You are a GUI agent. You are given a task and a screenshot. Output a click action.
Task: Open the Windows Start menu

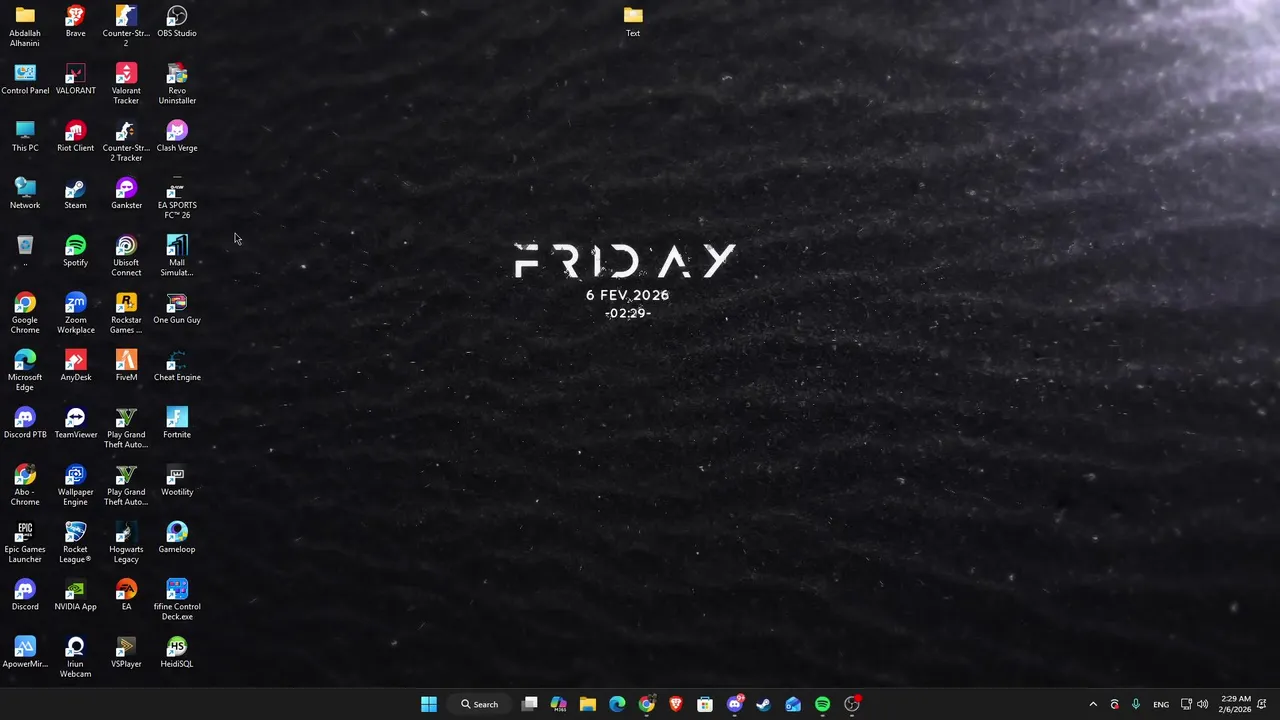(x=429, y=704)
